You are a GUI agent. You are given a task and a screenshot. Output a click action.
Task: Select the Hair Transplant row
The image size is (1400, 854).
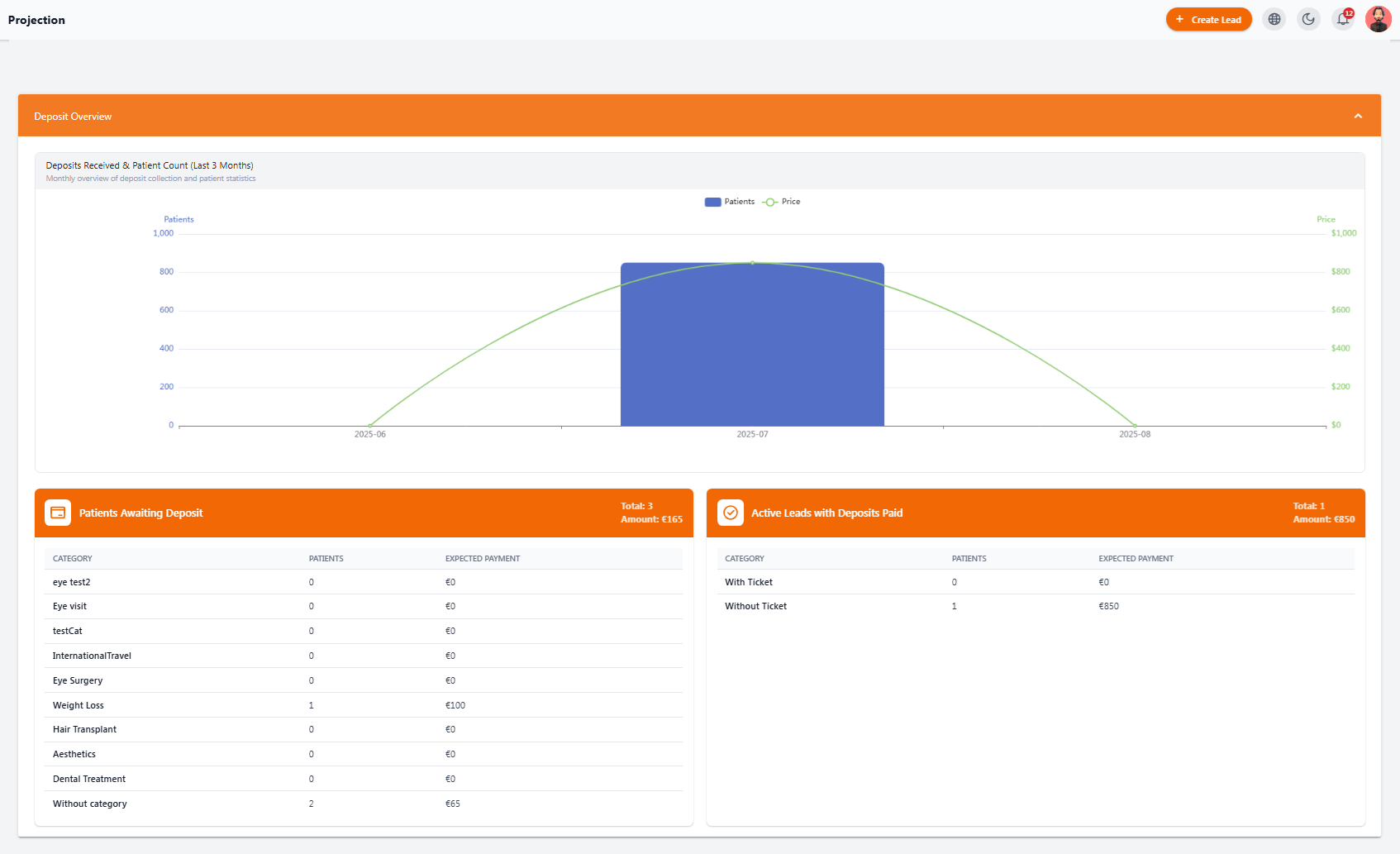[x=364, y=729]
